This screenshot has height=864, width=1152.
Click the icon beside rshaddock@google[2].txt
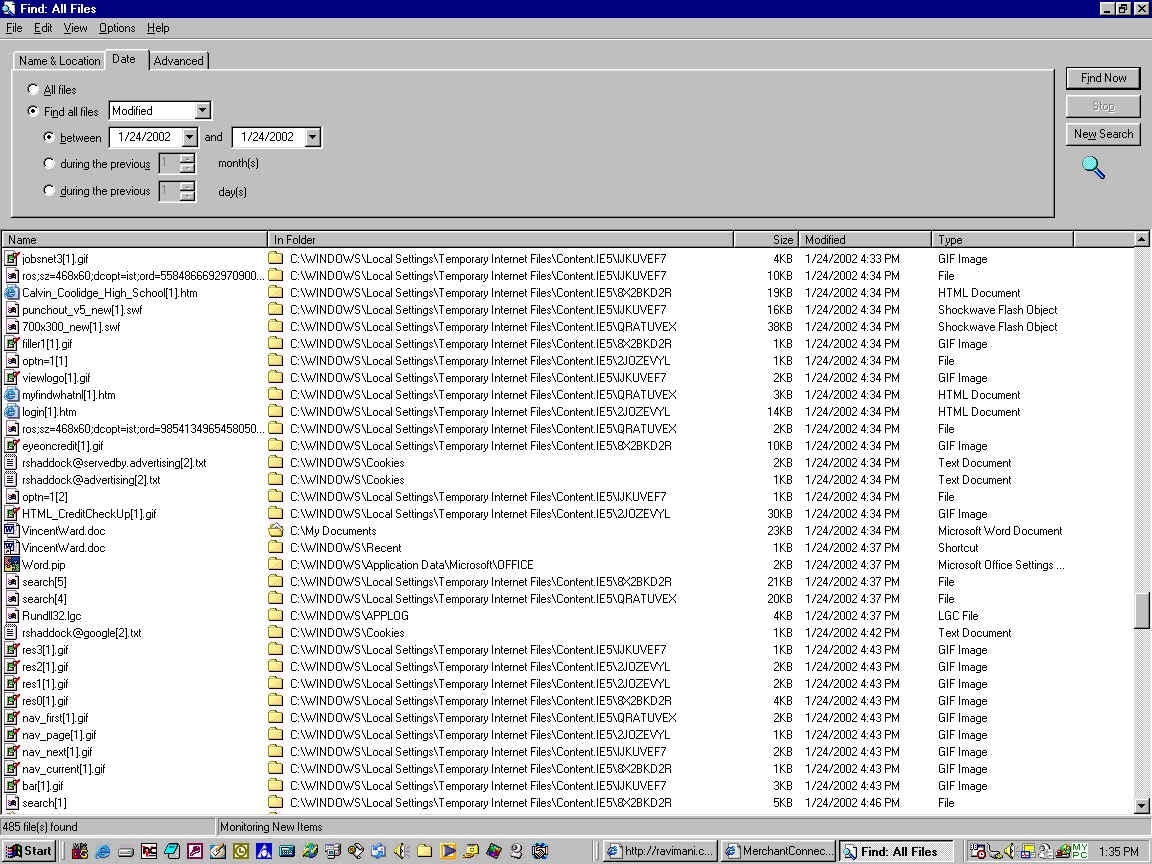tap(12, 633)
